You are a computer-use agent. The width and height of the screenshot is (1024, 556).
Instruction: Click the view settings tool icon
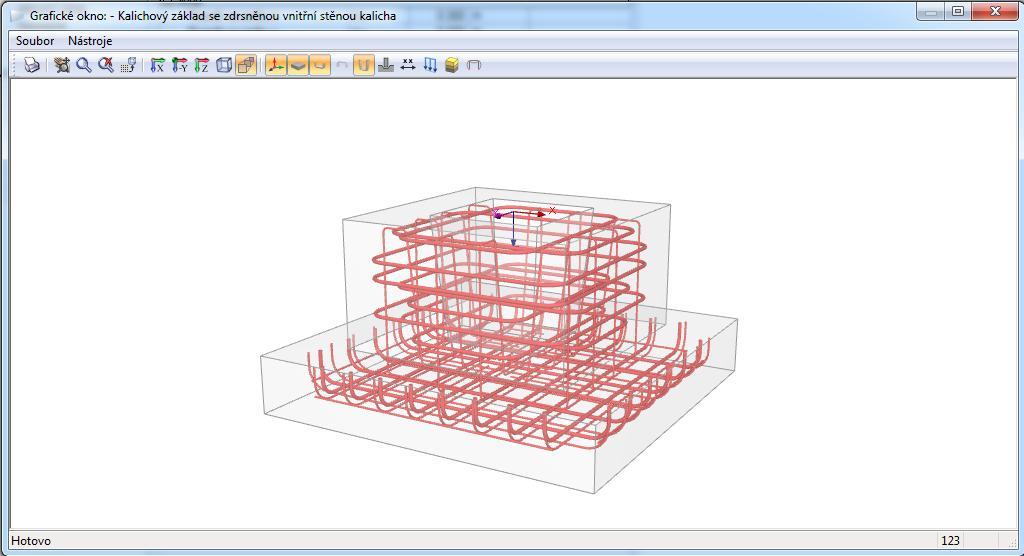(62, 65)
